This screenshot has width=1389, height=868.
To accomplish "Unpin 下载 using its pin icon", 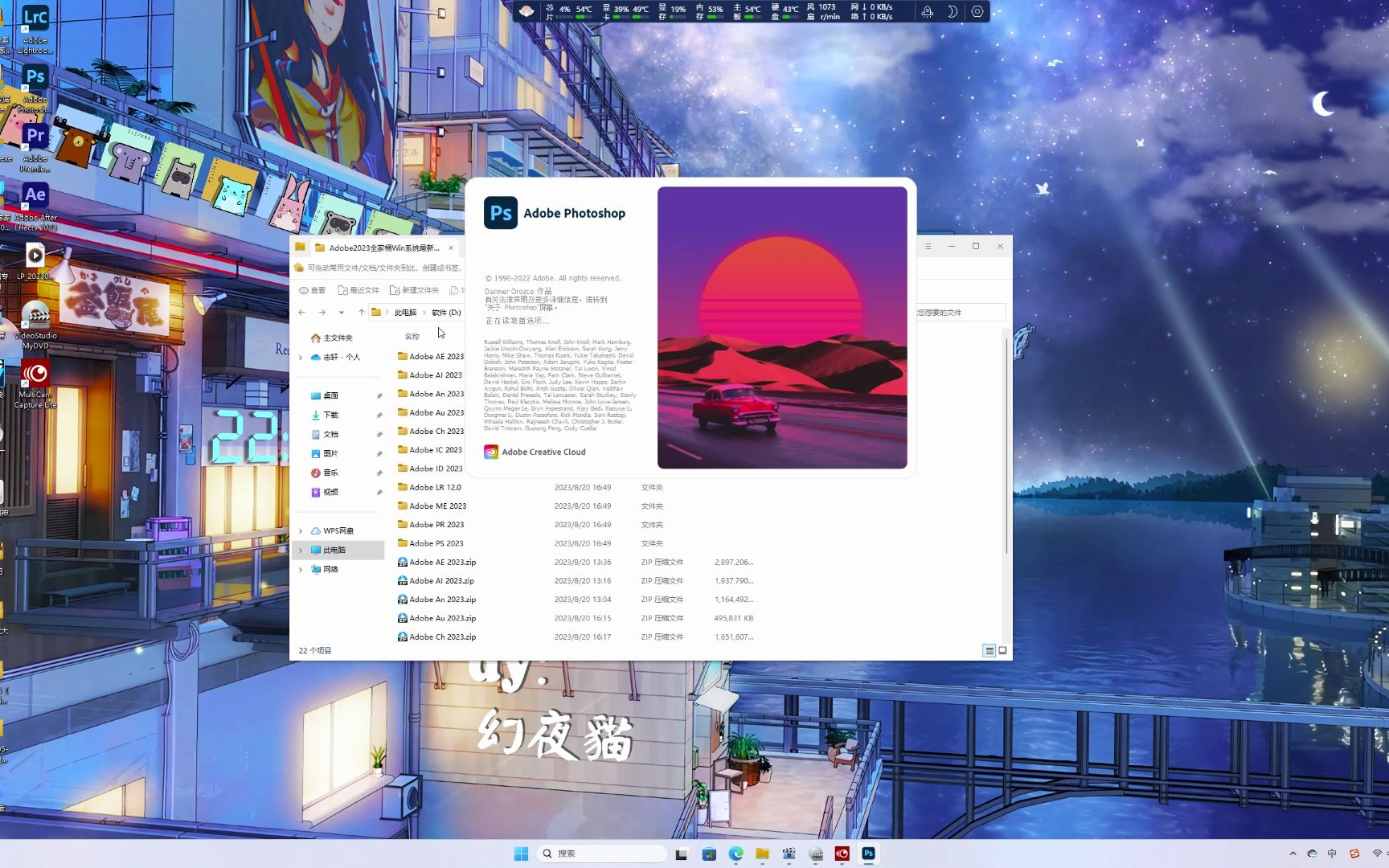I will (379, 416).
